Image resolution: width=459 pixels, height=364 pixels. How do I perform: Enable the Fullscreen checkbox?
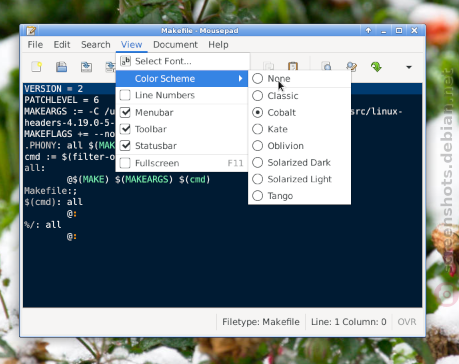(125, 163)
